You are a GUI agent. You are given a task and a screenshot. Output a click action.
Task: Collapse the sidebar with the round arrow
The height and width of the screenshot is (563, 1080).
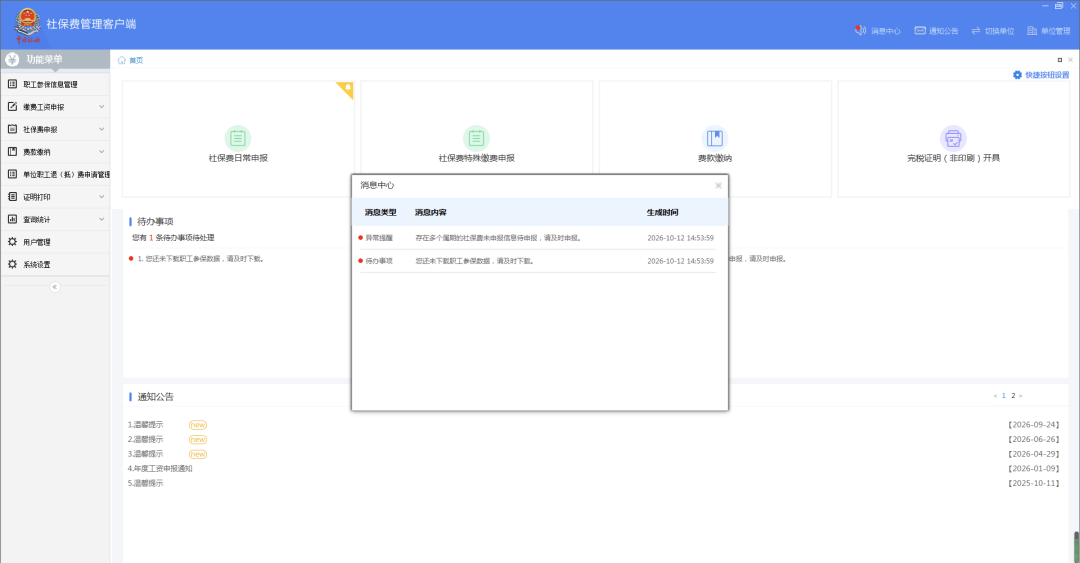click(55, 287)
